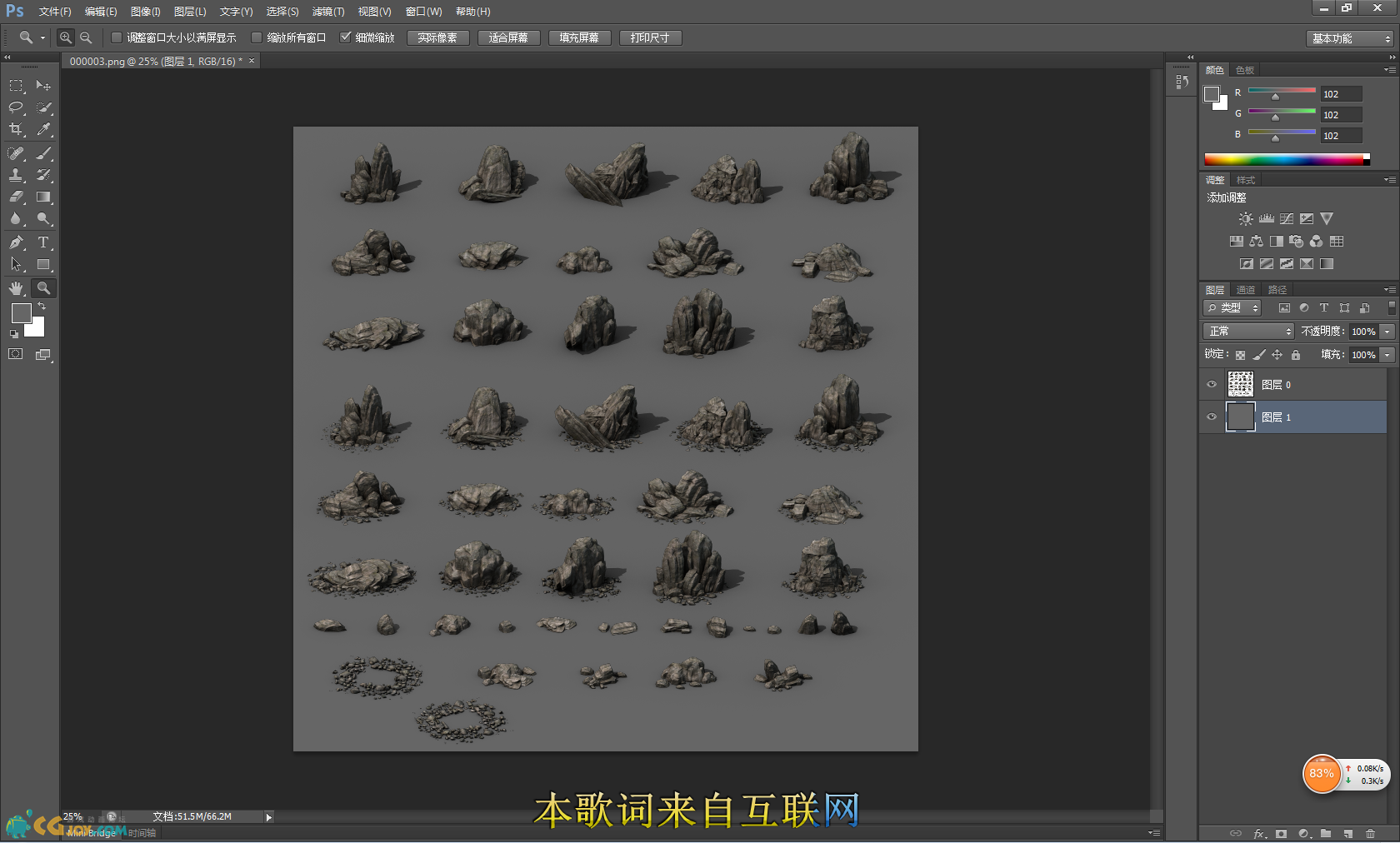
Task: Open the 滤镜(T) menu
Action: coord(328,12)
